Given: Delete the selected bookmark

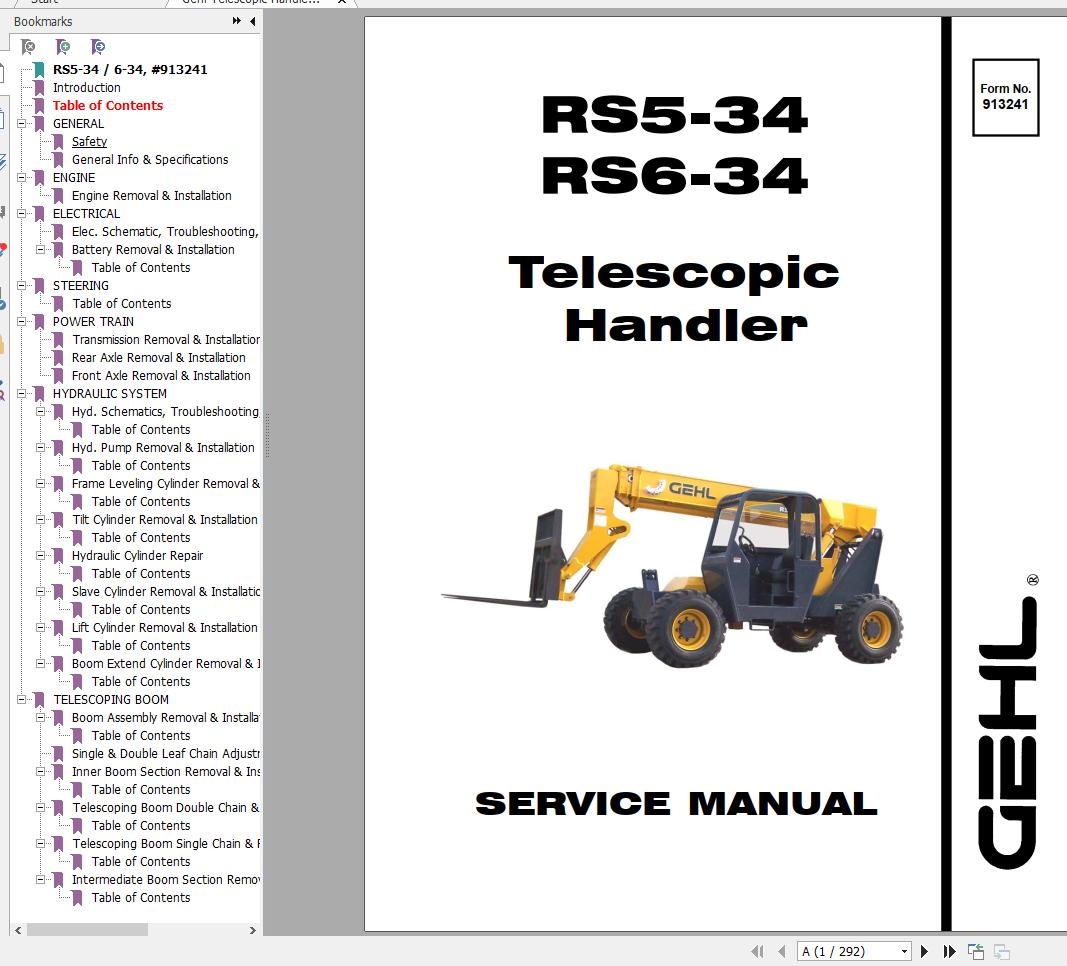Looking at the screenshot, I should point(28,47).
